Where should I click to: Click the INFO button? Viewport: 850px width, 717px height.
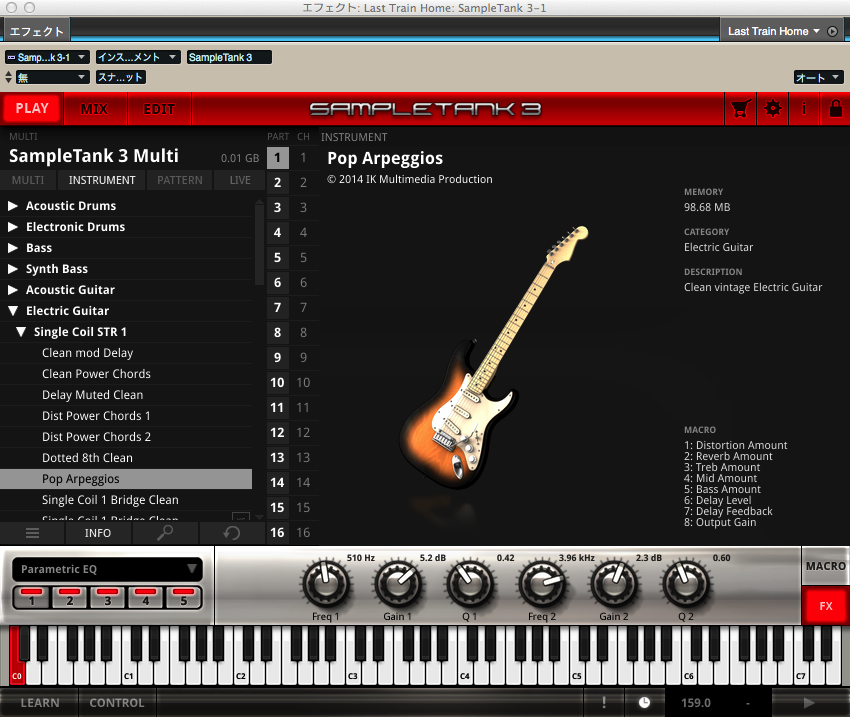coord(98,533)
